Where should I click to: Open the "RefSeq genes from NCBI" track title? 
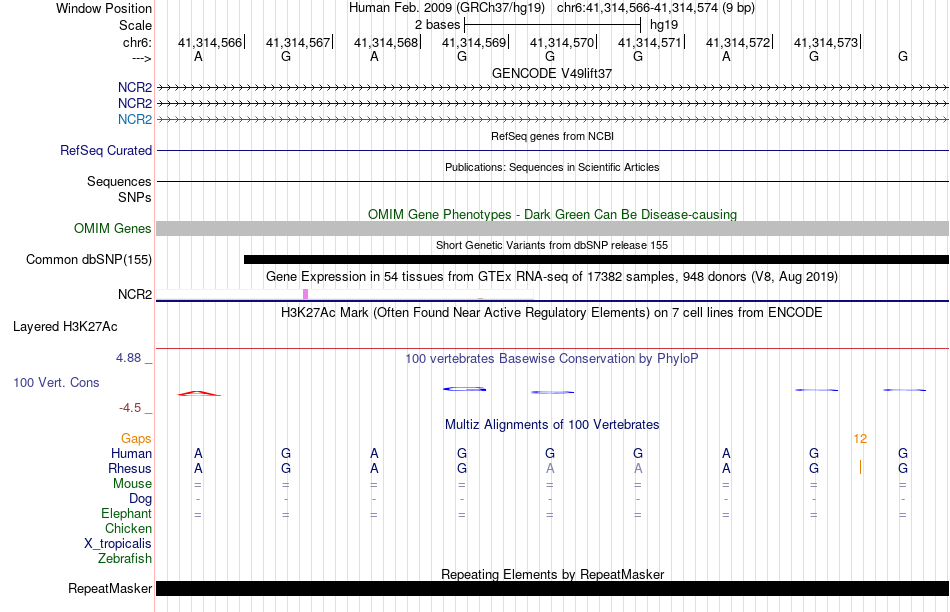[x=552, y=136]
